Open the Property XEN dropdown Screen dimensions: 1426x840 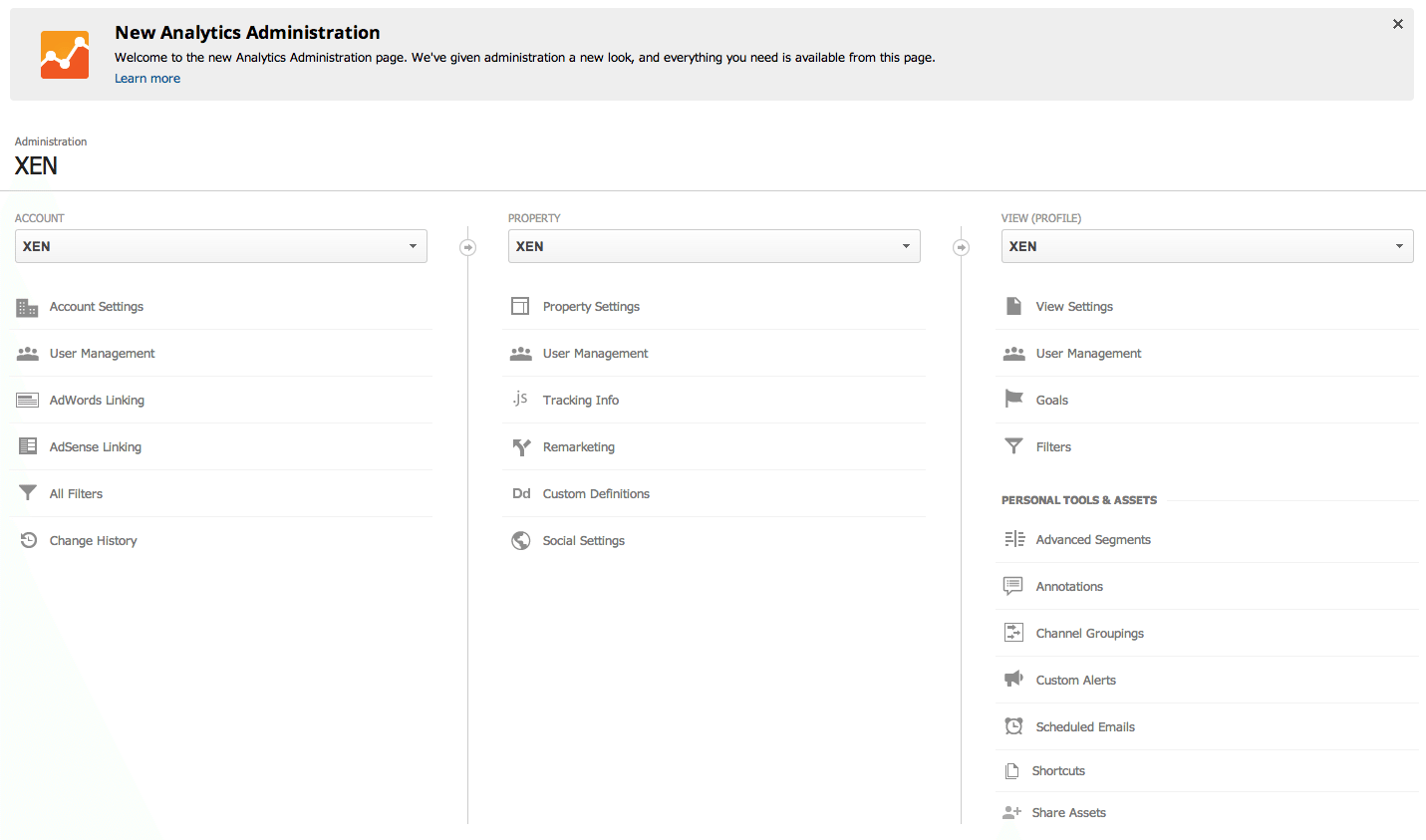[x=713, y=246]
